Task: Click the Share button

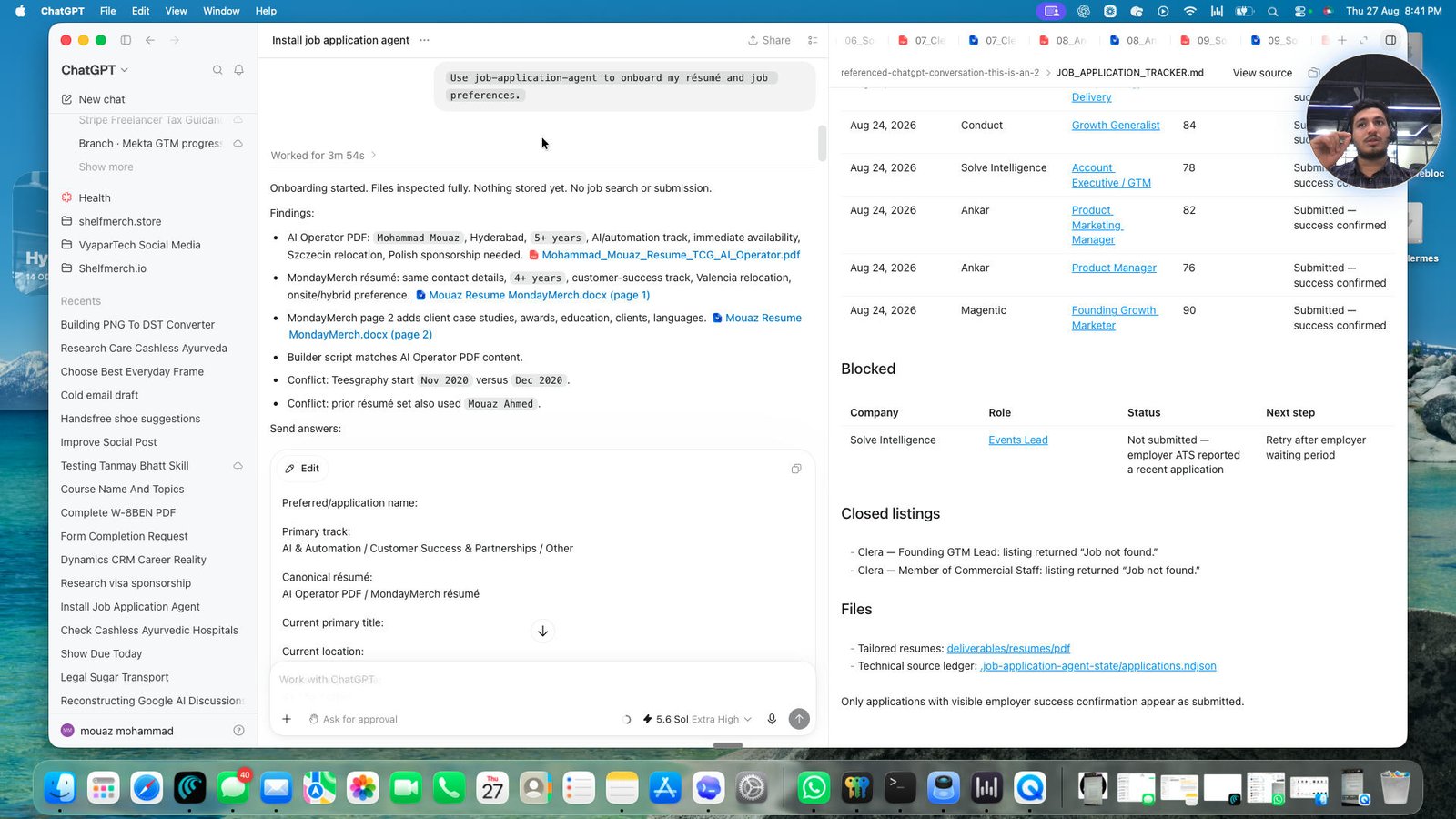Action: click(769, 40)
